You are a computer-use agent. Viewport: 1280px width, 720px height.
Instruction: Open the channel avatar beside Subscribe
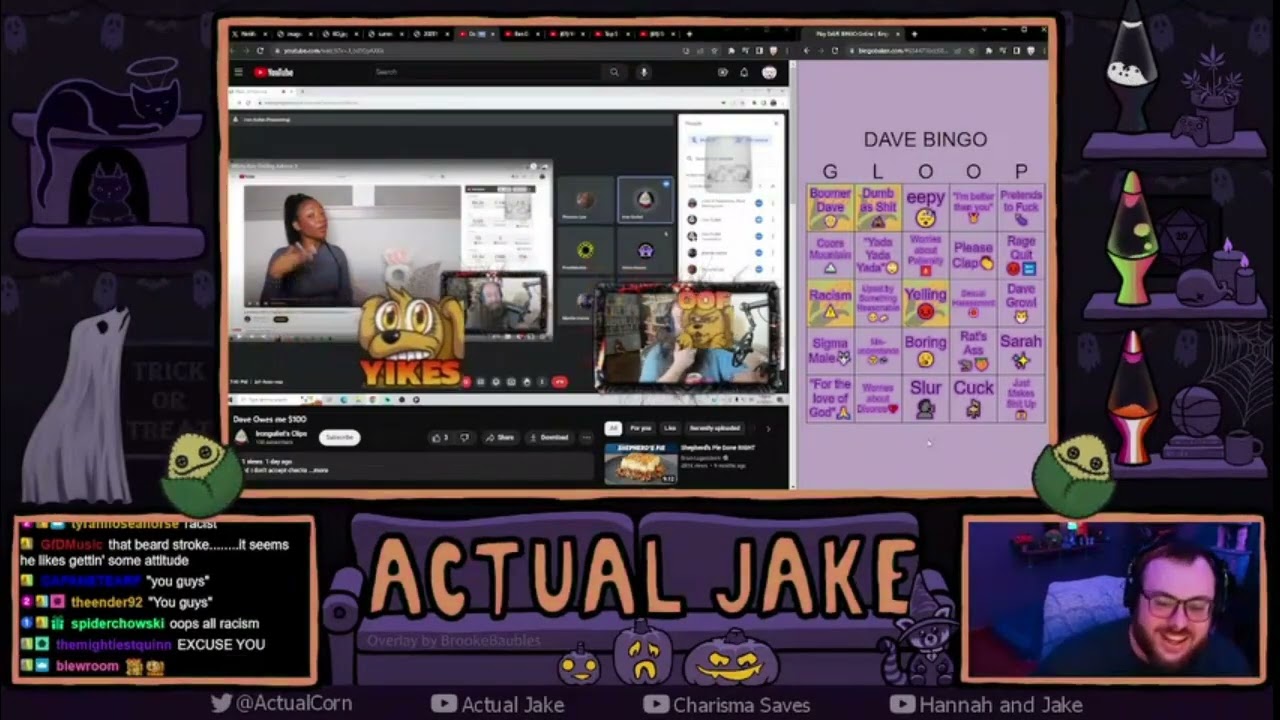click(x=241, y=437)
